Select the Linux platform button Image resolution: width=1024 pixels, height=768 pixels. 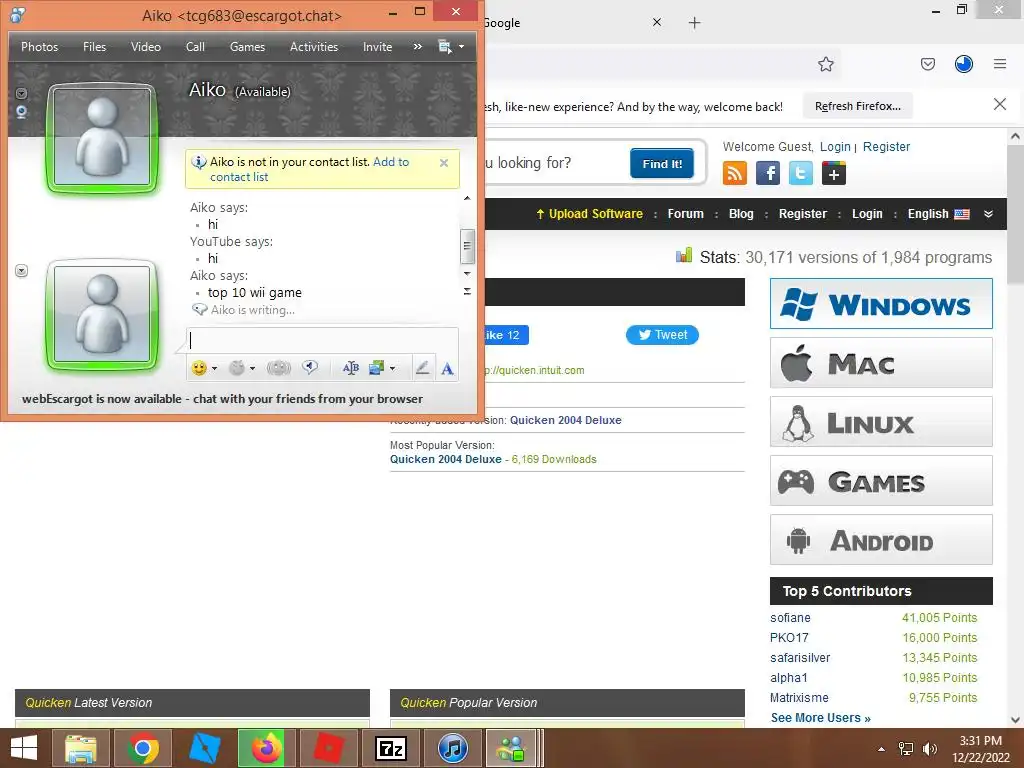point(881,422)
